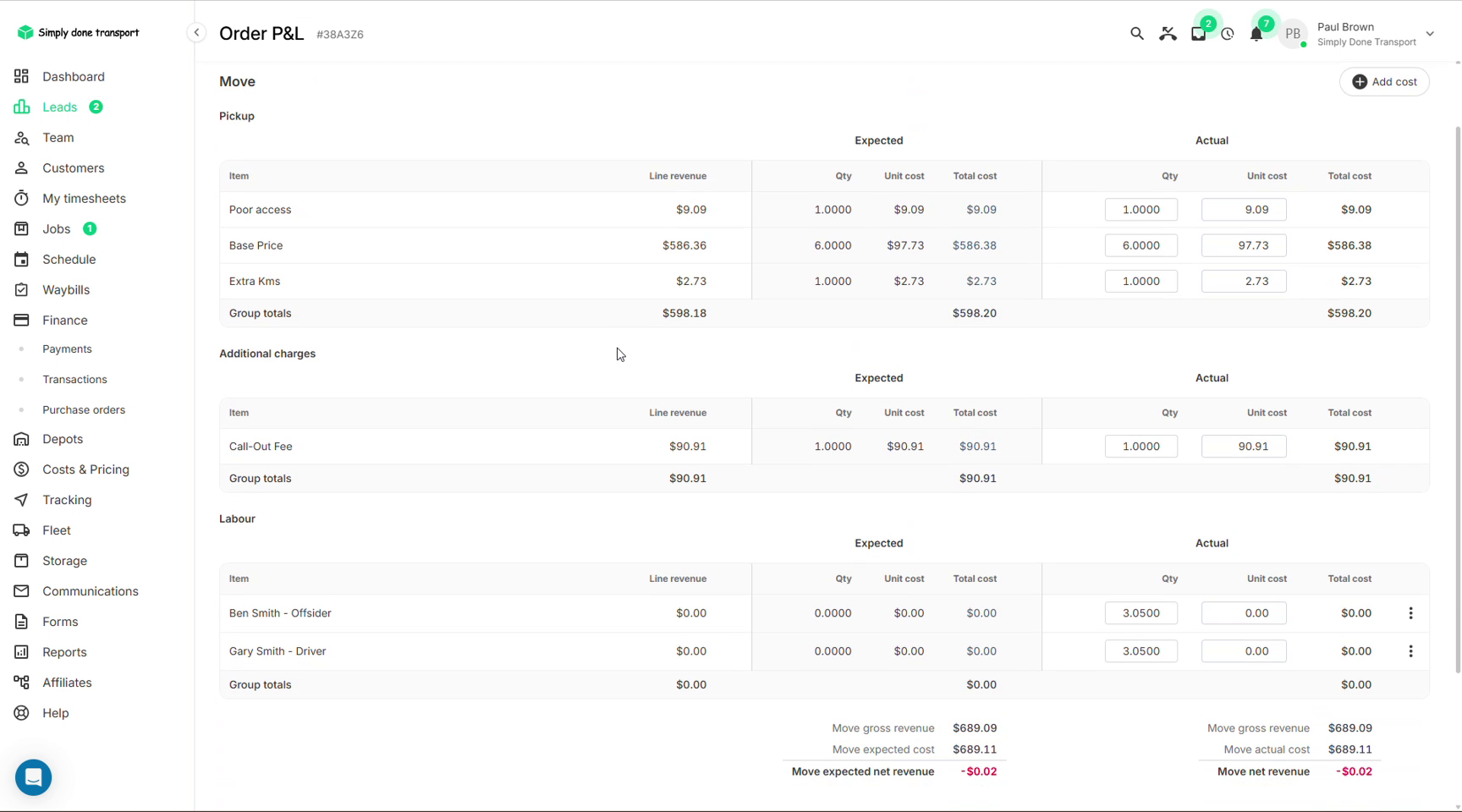1462x812 pixels.
Task: Open the notifications bell icon
Action: pyautogui.click(x=1256, y=34)
